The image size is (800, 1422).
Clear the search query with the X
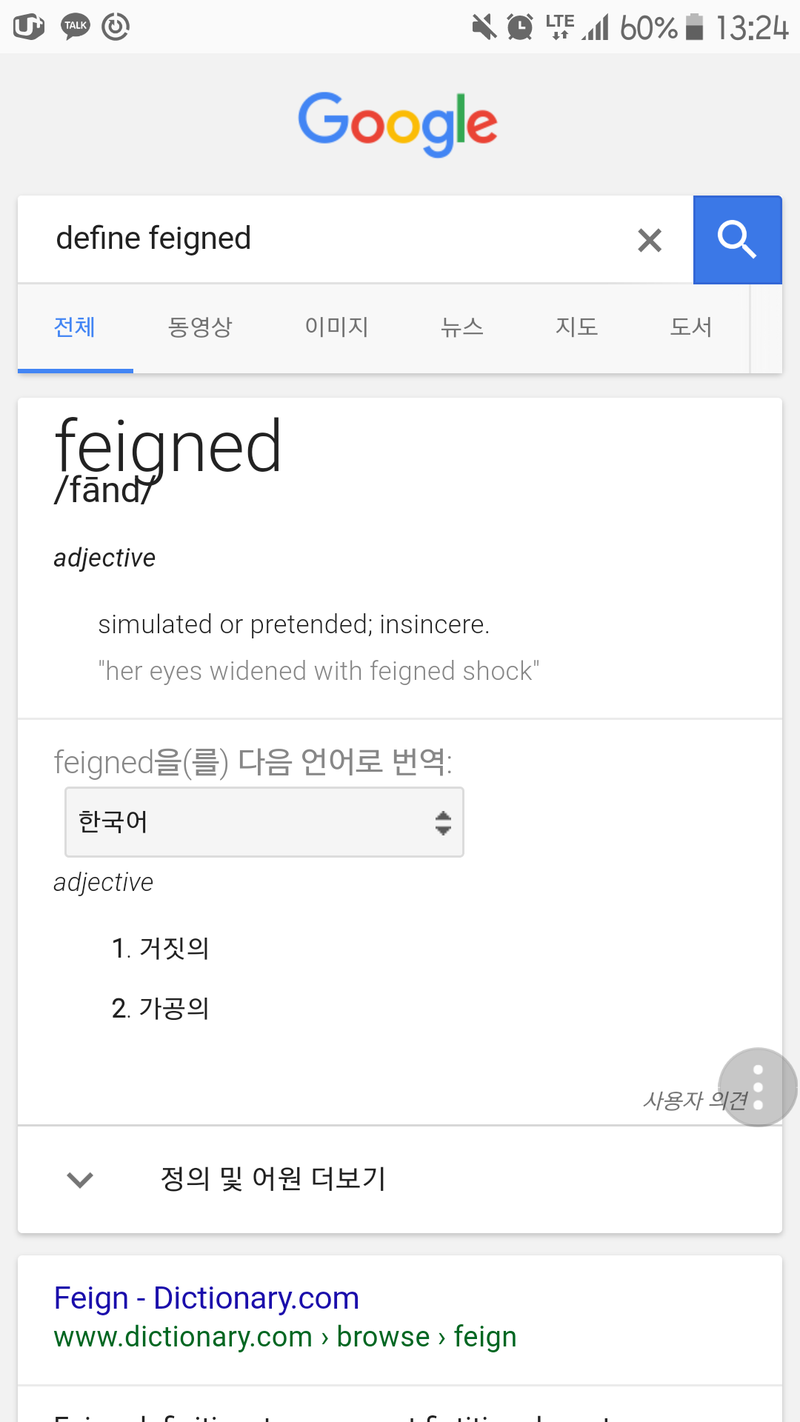pyautogui.click(x=649, y=239)
